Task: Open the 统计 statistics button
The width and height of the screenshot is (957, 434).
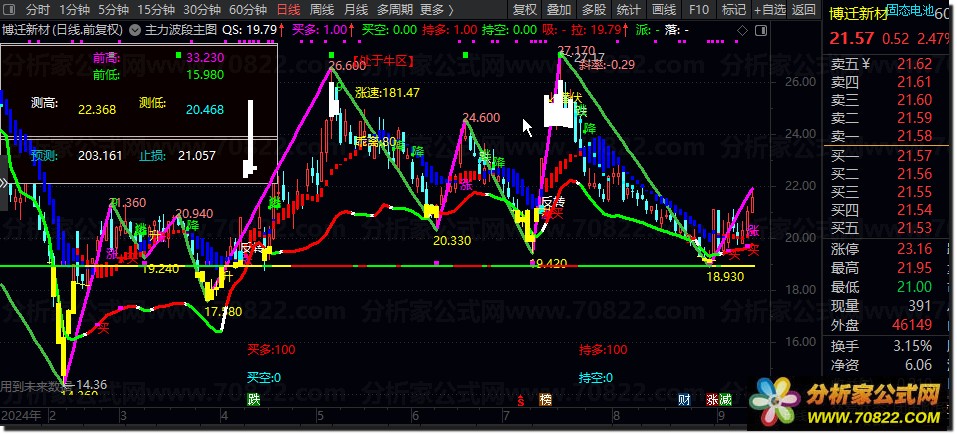Action: coord(629,10)
